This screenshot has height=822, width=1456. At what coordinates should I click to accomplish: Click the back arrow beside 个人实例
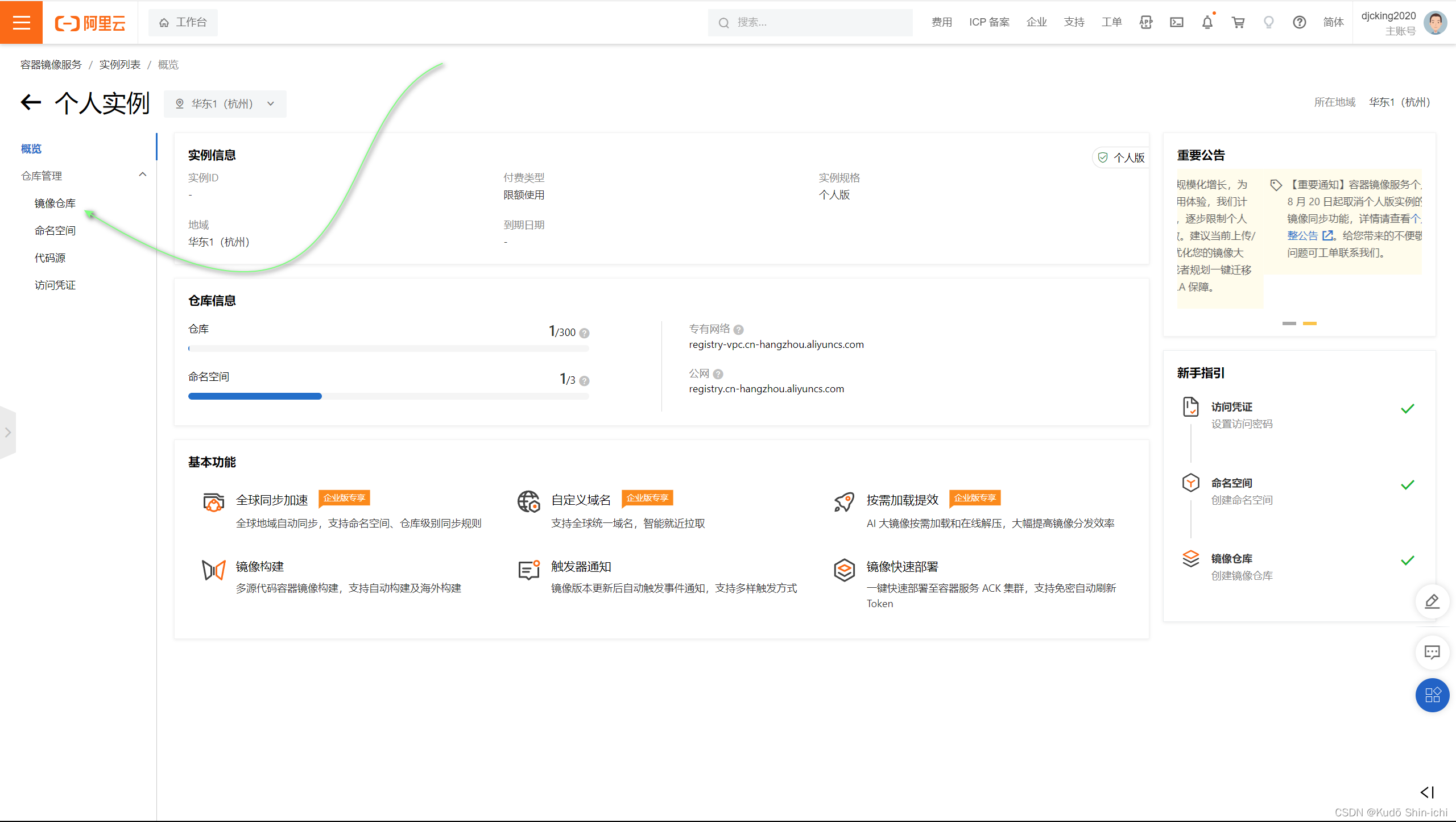tap(31, 102)
